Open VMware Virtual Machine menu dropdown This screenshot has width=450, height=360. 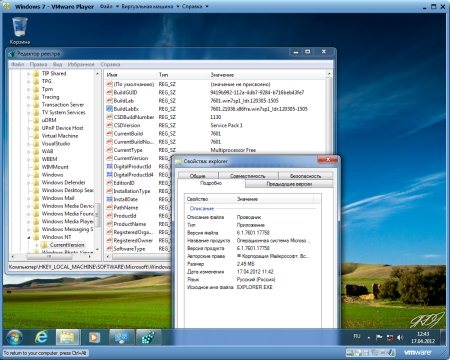[x=150, y=6]
